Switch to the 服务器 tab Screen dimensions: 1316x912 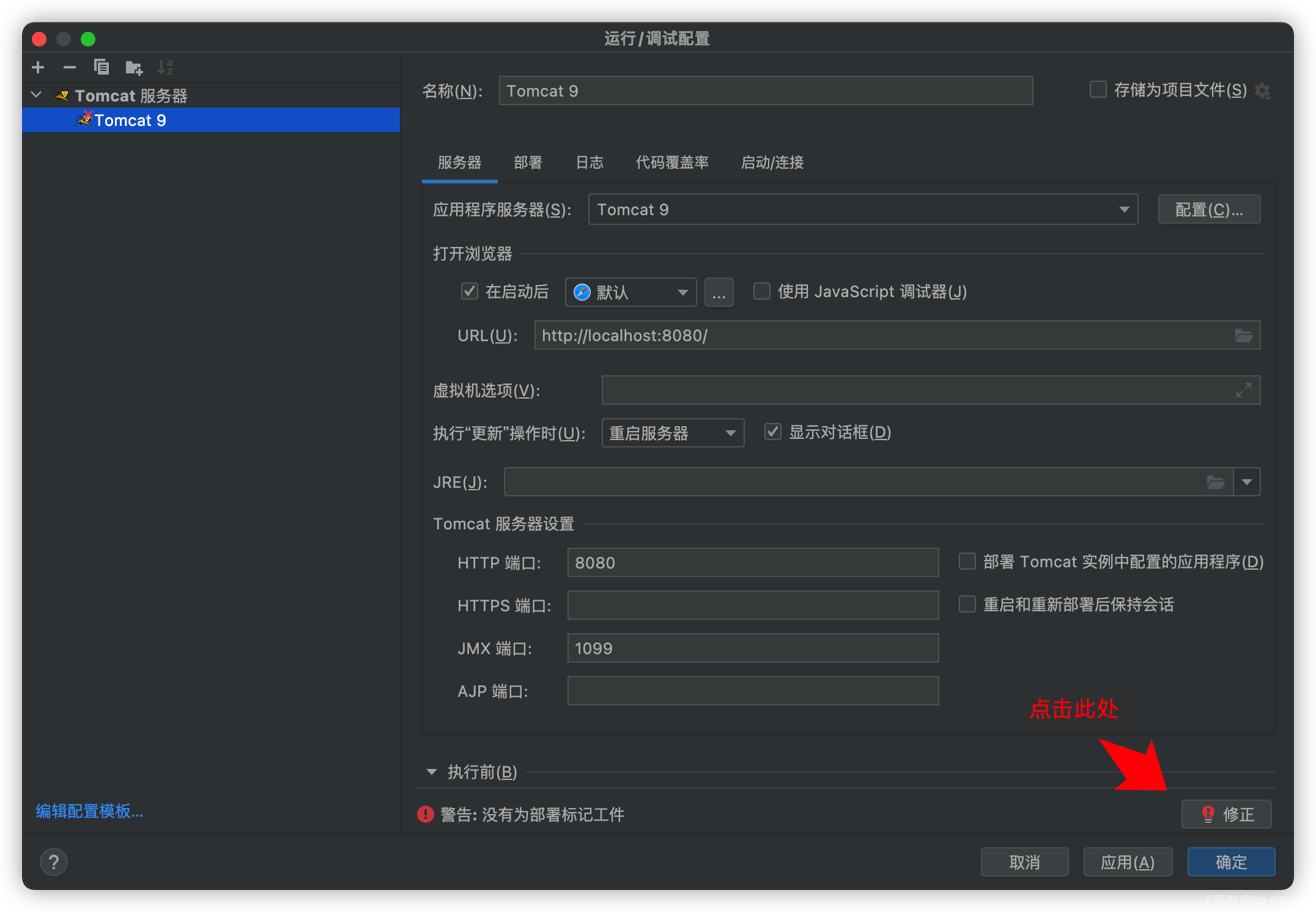tap(460, 163)
